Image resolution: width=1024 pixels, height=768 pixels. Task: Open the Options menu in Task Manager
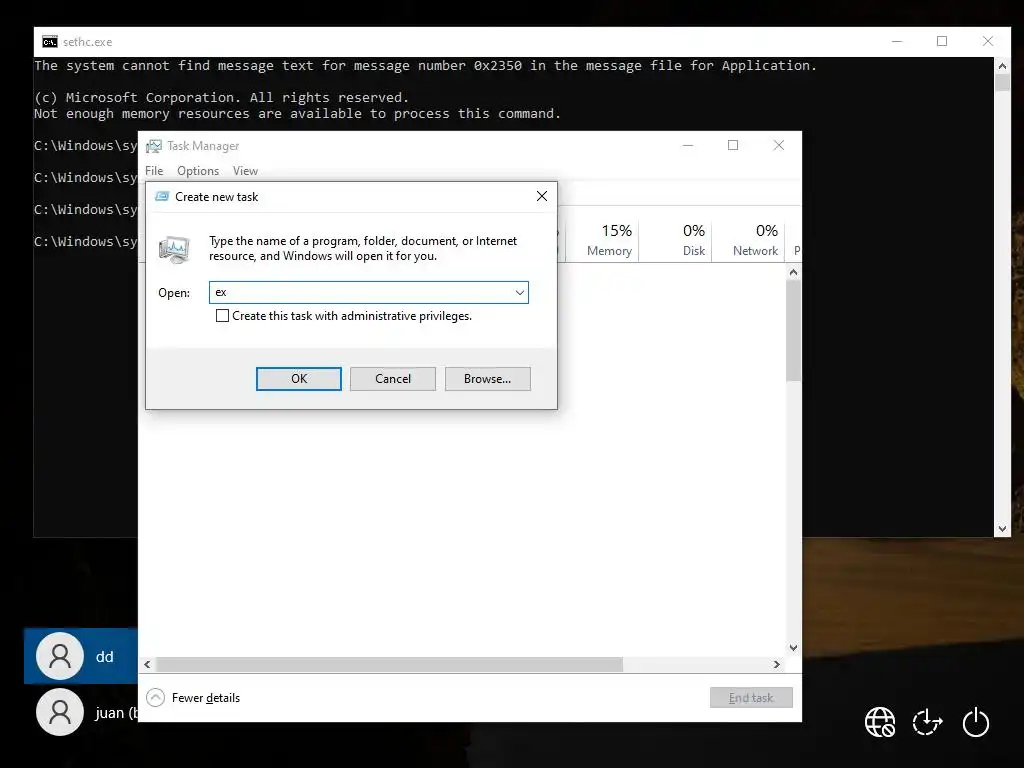[x=198, y=170]
